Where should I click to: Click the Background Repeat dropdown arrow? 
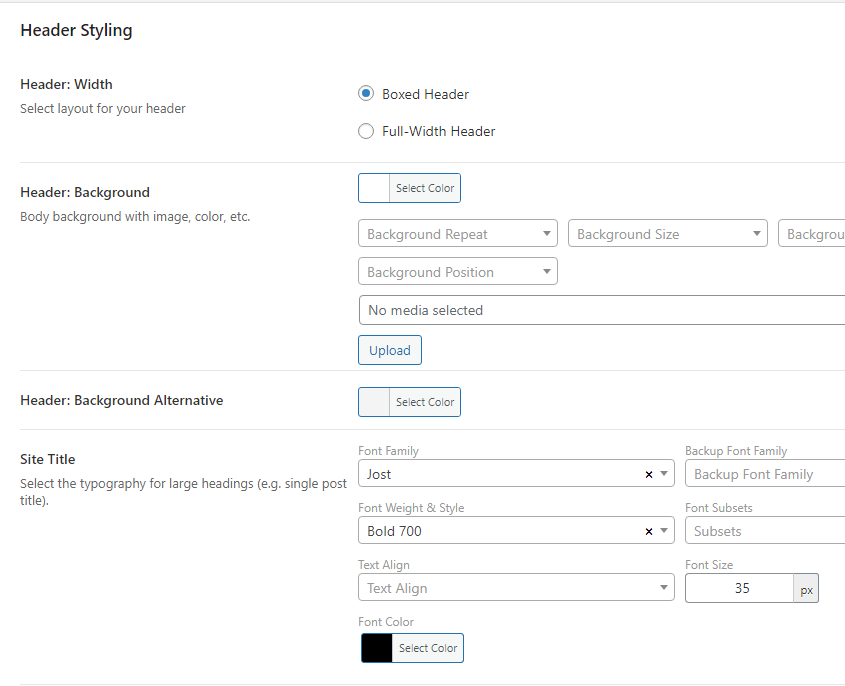546,233
